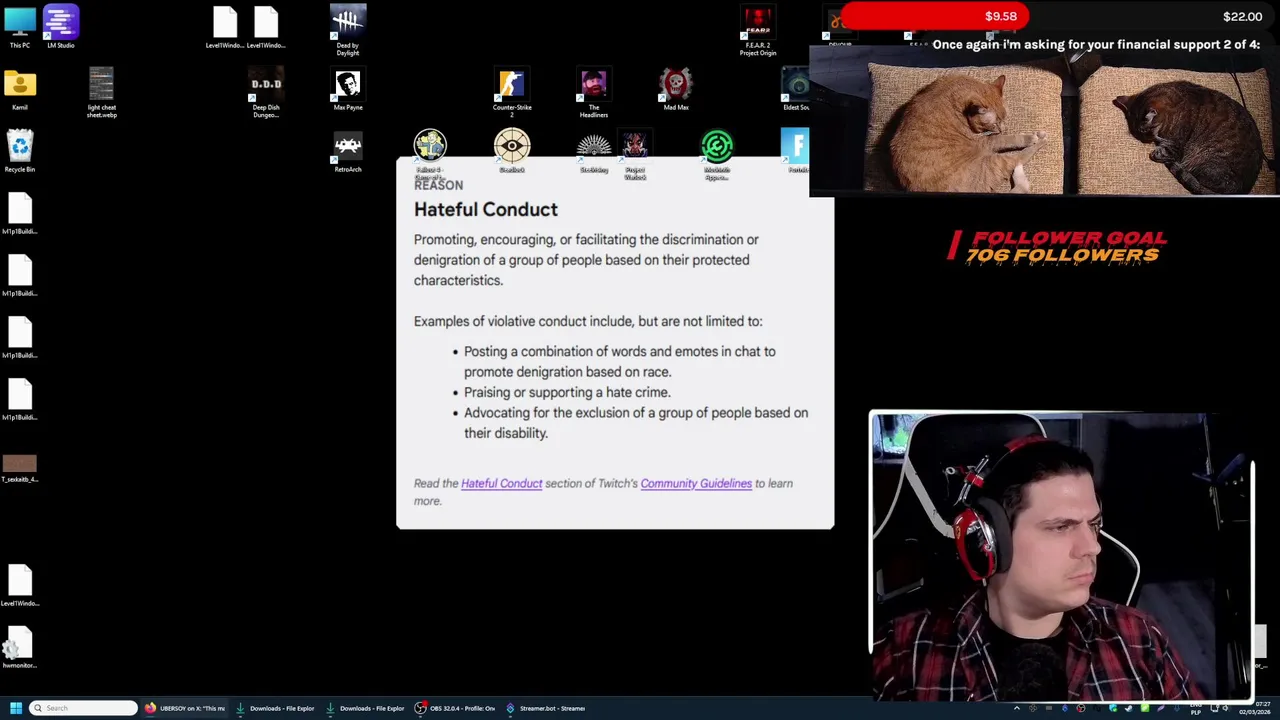Launch Counter-Strike 2 from the desktop
This screenshot has width=1280, height=720.
(512, 94)
